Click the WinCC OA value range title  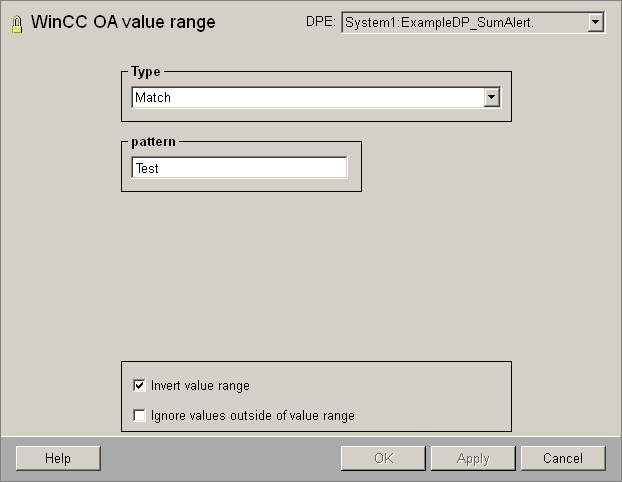[123, 22]
